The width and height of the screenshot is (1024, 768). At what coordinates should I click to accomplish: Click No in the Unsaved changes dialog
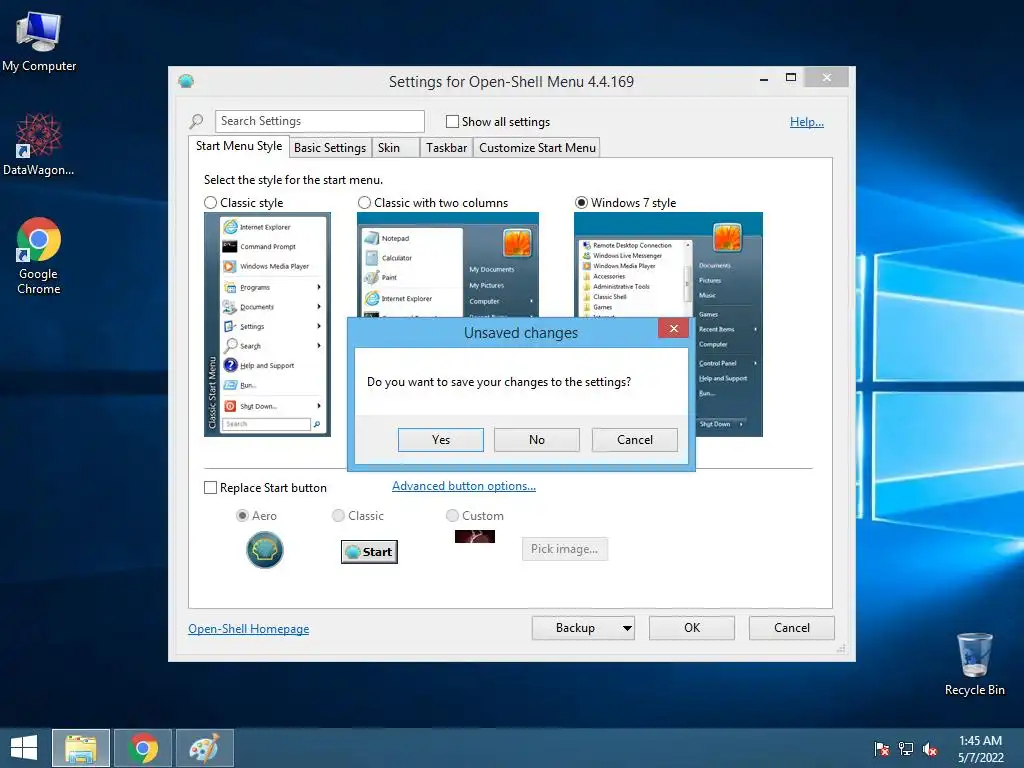click(x=537, y=440)
